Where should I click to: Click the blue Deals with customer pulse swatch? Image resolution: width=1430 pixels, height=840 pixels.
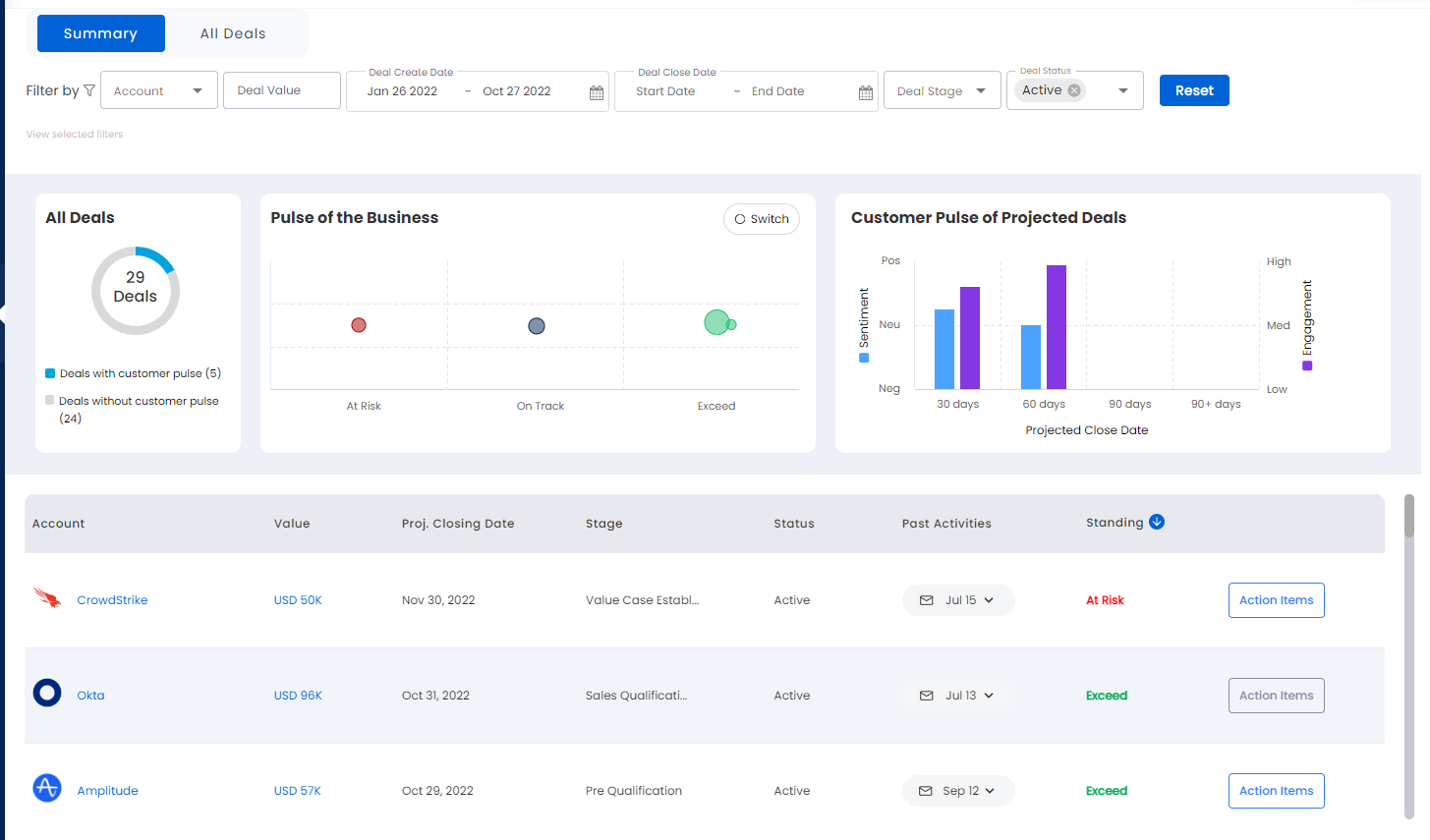click(50, 373)
